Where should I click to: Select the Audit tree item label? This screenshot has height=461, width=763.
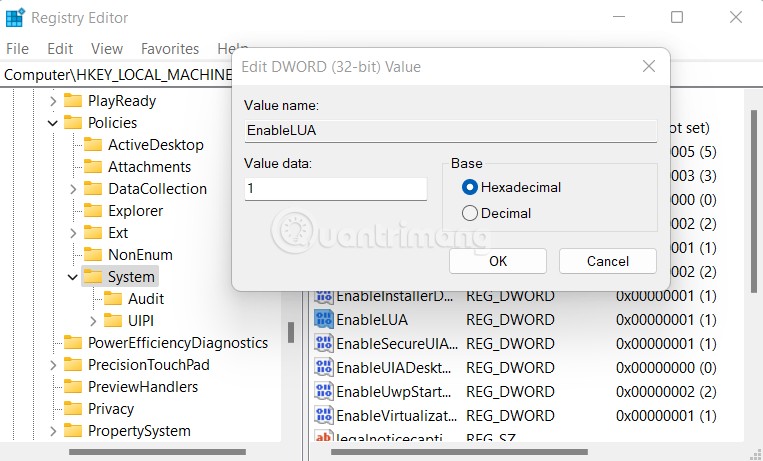pyautogui.click(x=146, y=299)
